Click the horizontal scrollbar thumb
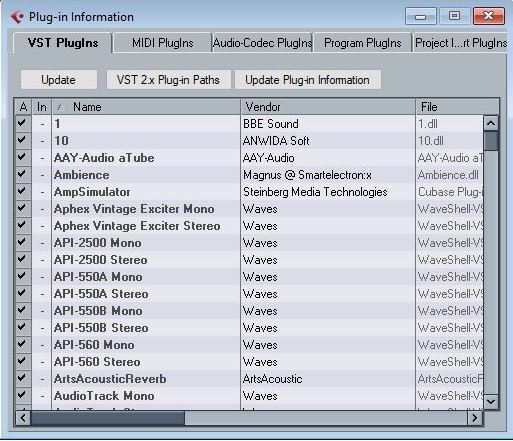This screenshot has height=441, width=513. pos(108,418)
